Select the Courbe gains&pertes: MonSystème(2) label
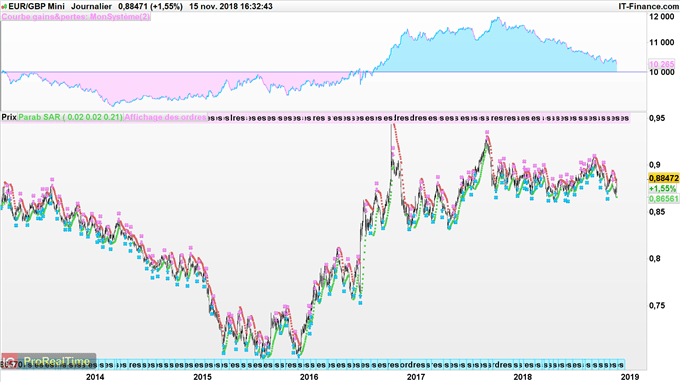Screen dimensions: 680x382 click(76, 16)
